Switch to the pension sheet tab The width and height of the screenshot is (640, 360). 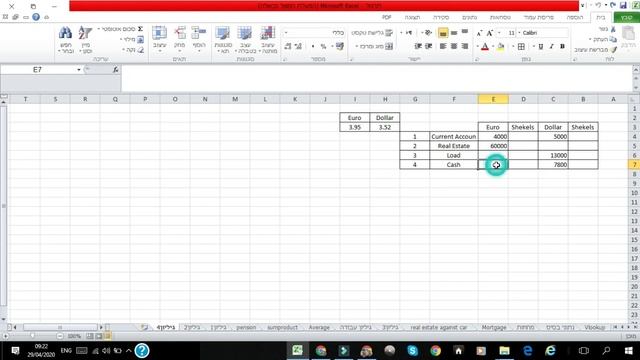(x=246, y=327)
